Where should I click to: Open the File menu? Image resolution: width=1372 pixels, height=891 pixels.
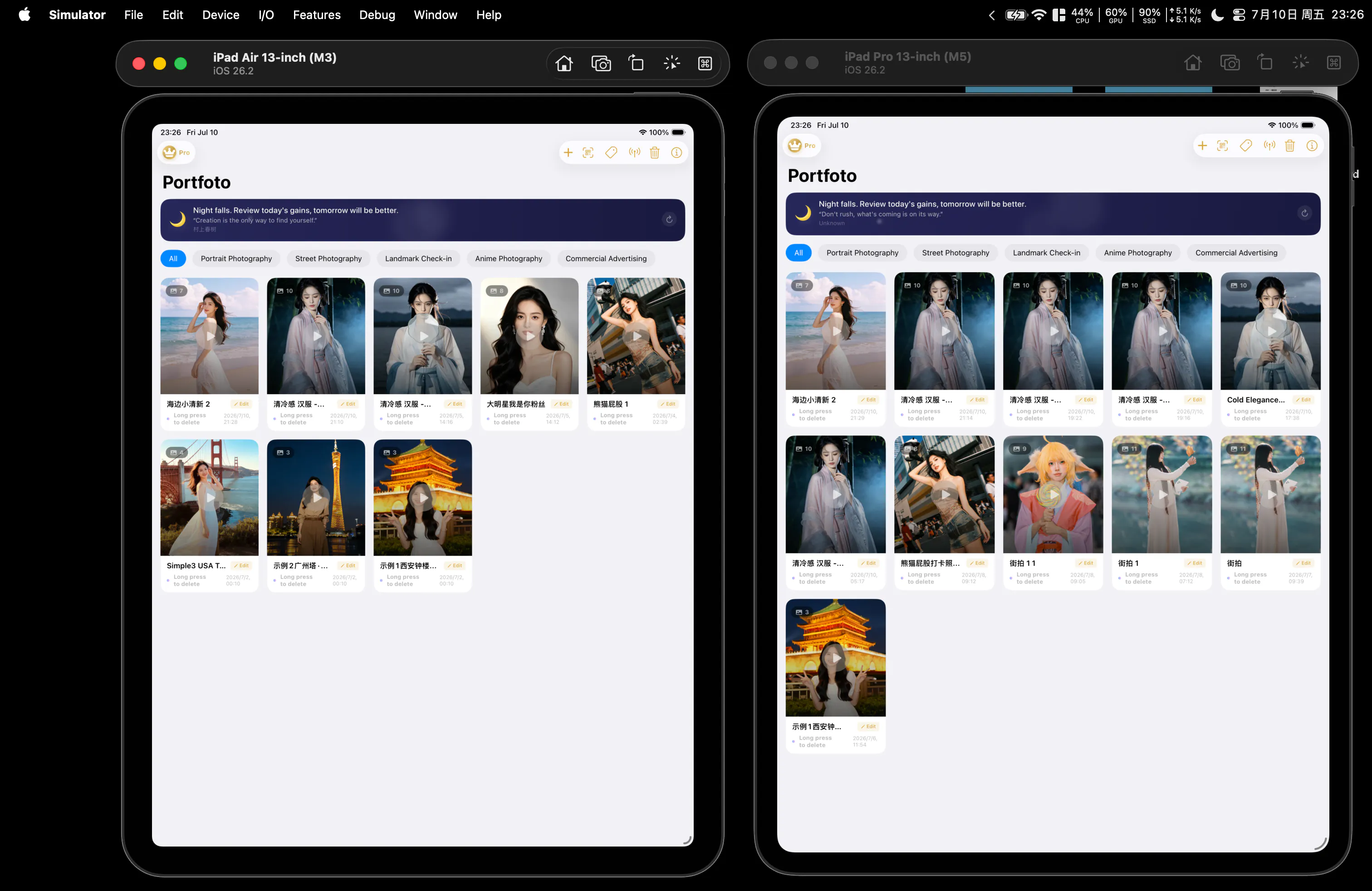click(x=134, y=15)
